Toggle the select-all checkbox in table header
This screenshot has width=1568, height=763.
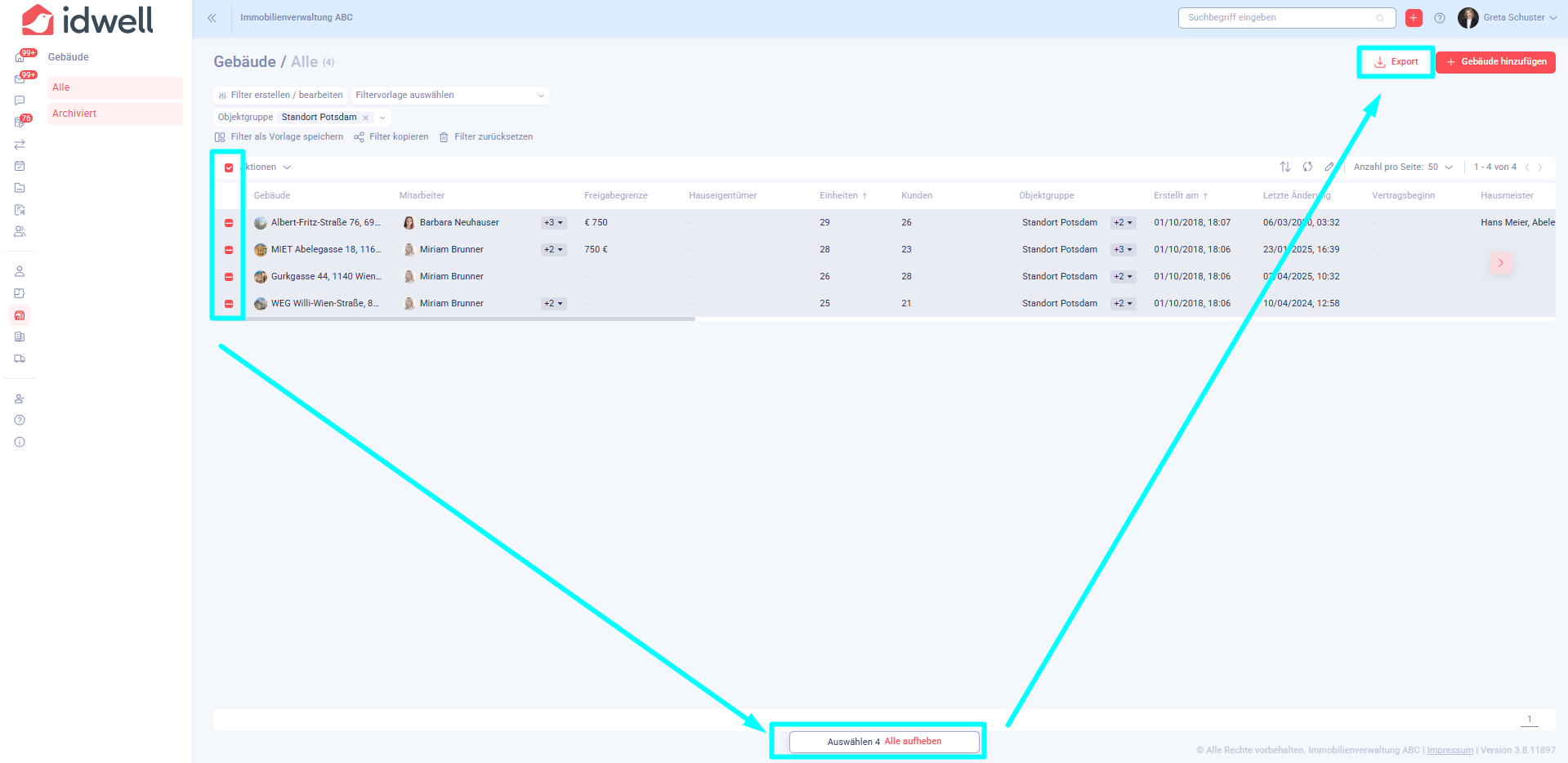point(229,167)
